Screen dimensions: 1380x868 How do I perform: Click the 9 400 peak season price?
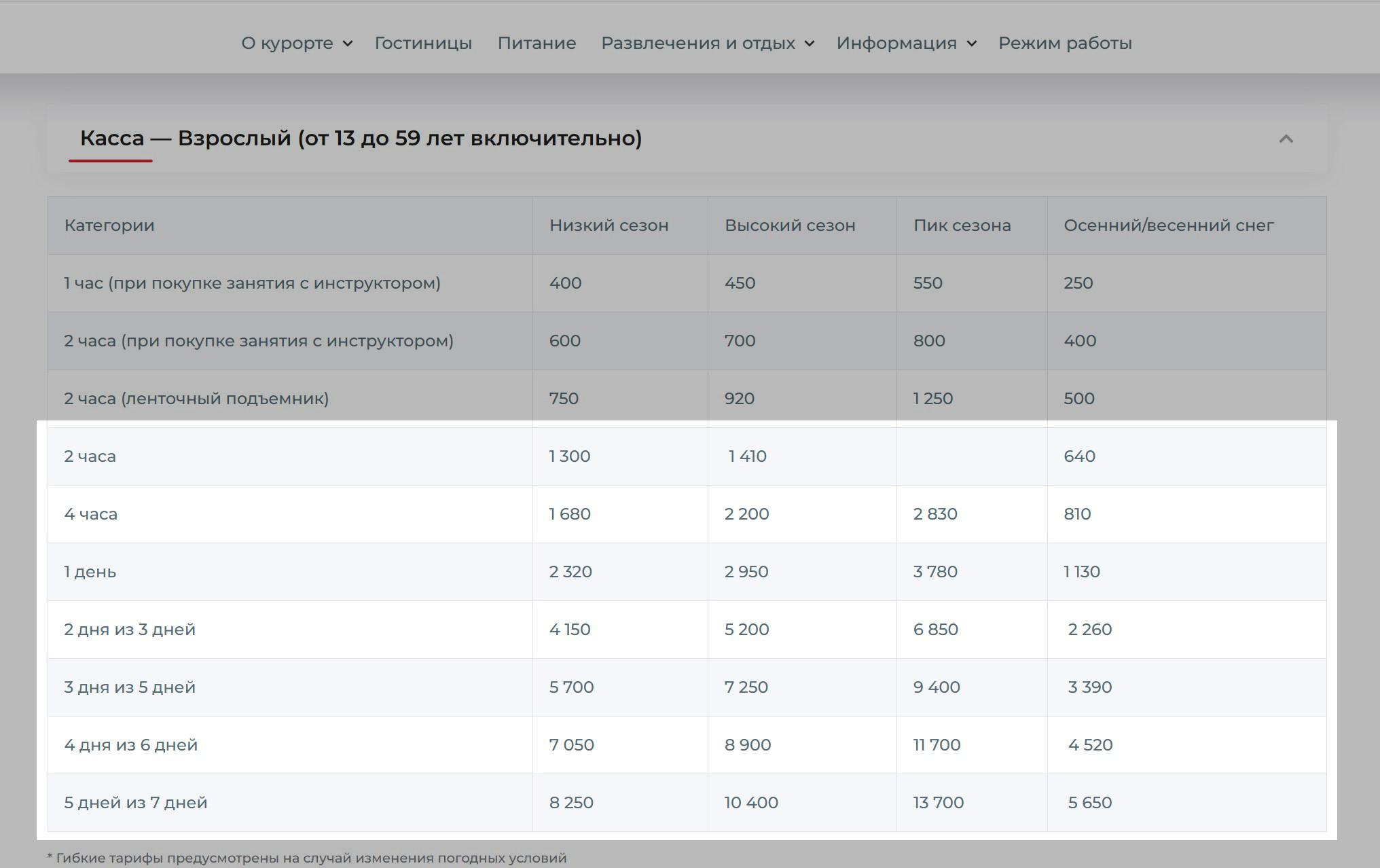coord(937,687)
